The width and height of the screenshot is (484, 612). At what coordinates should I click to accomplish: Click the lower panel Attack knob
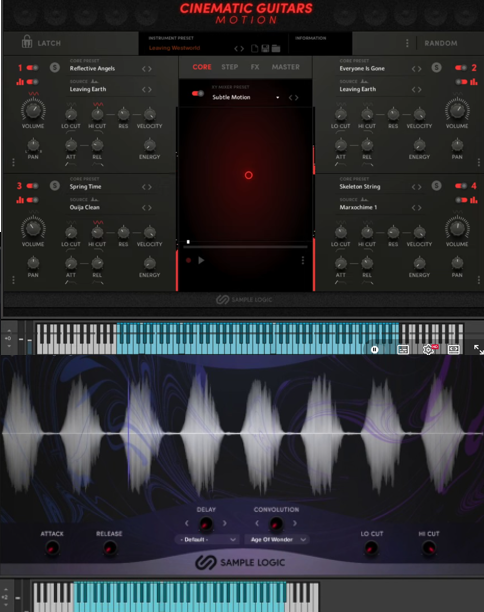point(52,548)
